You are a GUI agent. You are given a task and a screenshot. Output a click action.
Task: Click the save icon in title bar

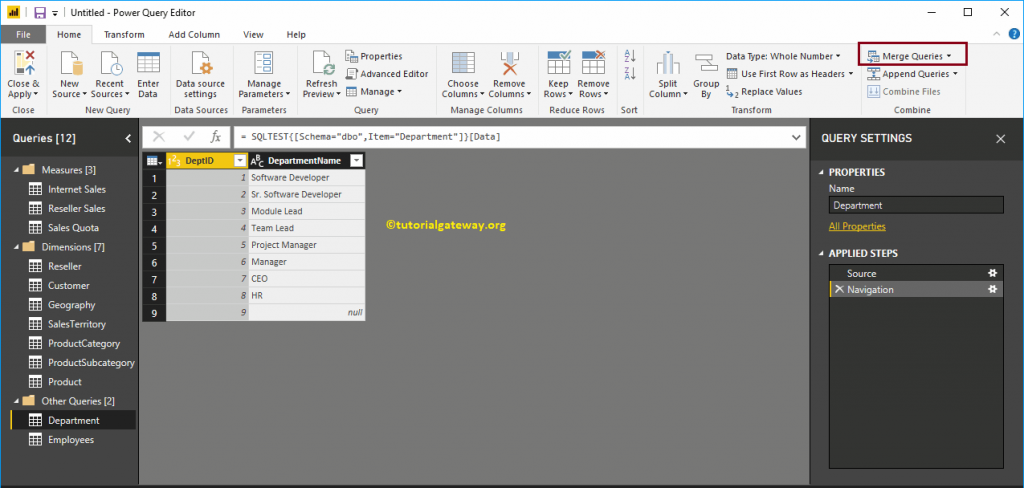[x=40, y=12]
